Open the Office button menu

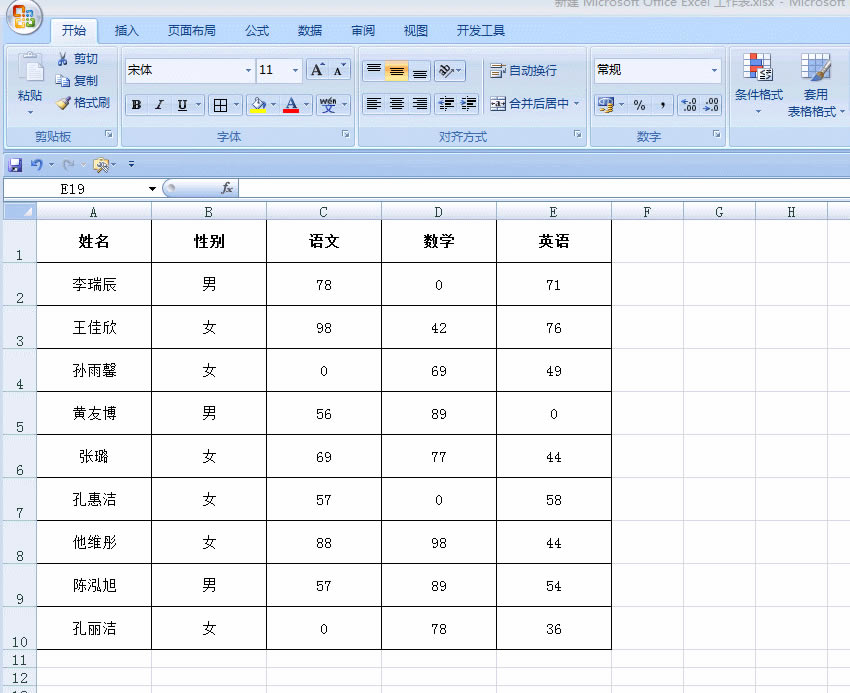tap(24, 16)
